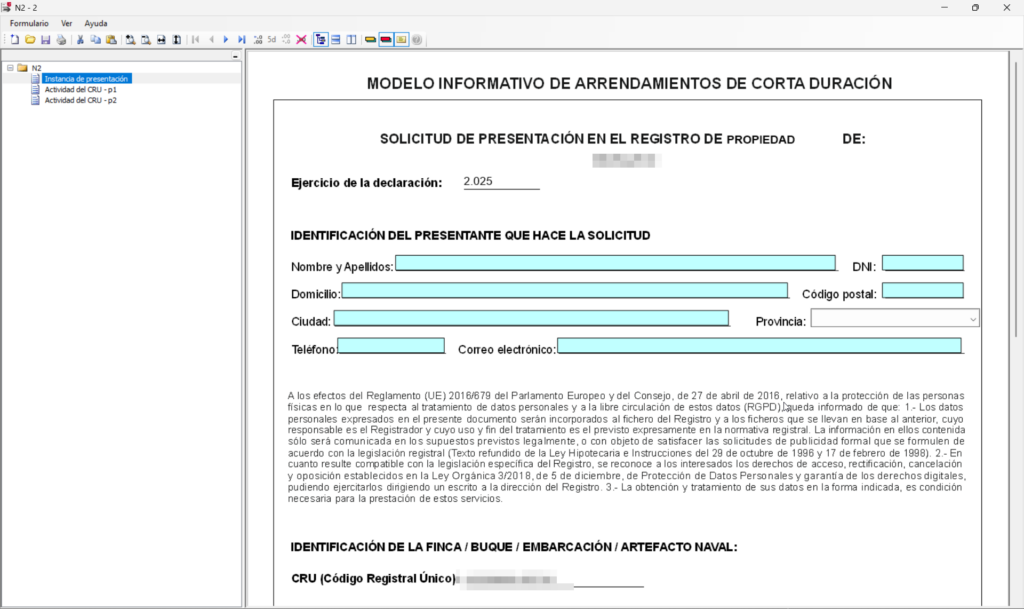Toggle the red field highlight button
Viewport: 1024px width, 609px height.
(x=385, y=40)
